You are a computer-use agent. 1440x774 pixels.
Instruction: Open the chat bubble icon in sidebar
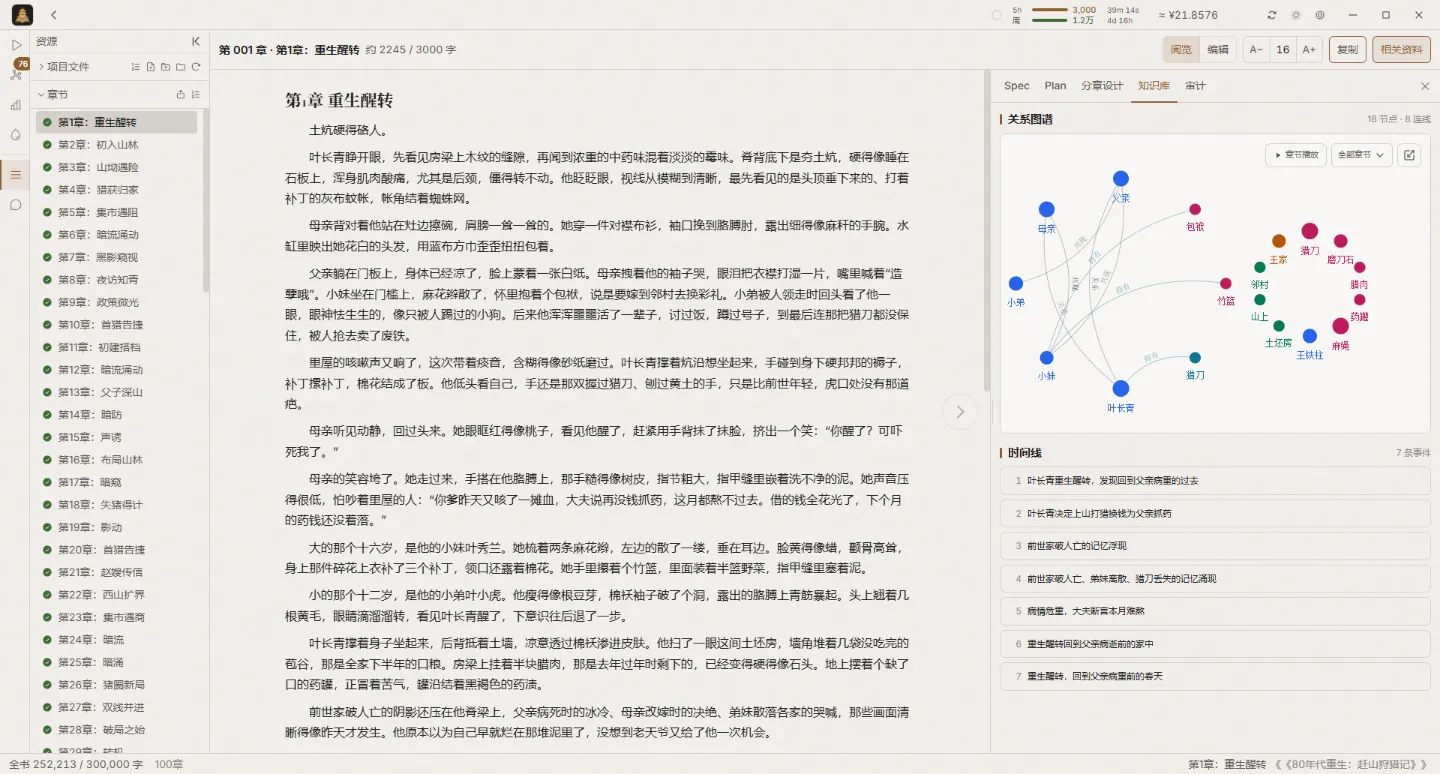point(16,204)
